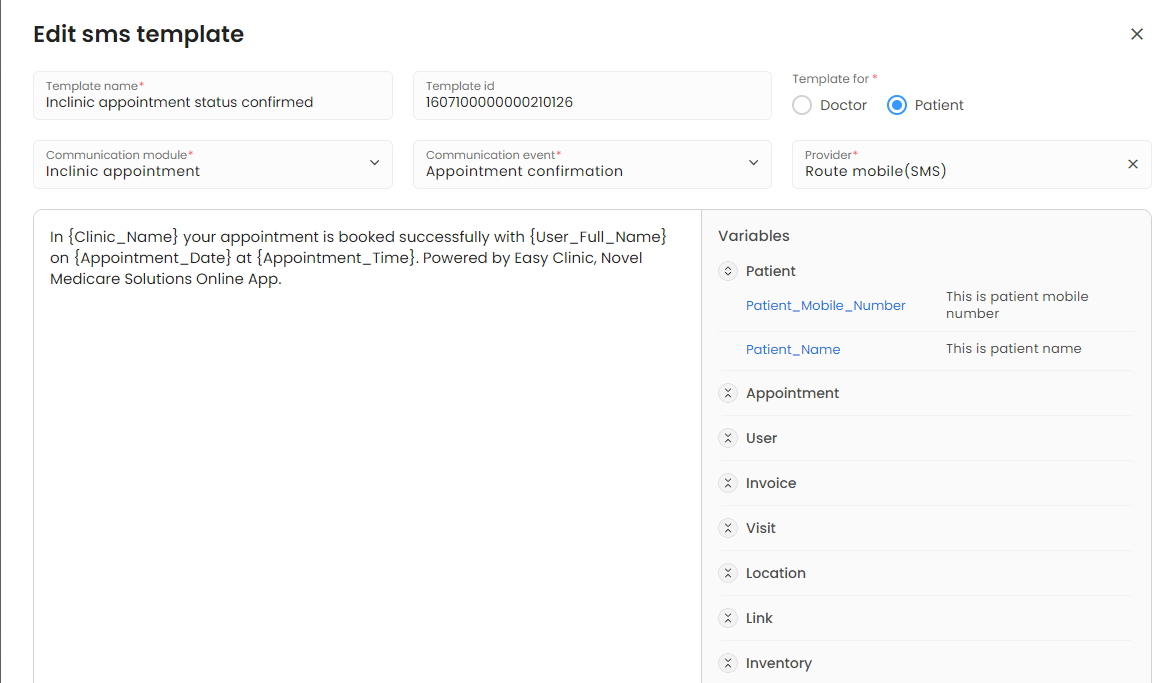
Task: Expand the Invoice variables section
Action: pos(728,483)
